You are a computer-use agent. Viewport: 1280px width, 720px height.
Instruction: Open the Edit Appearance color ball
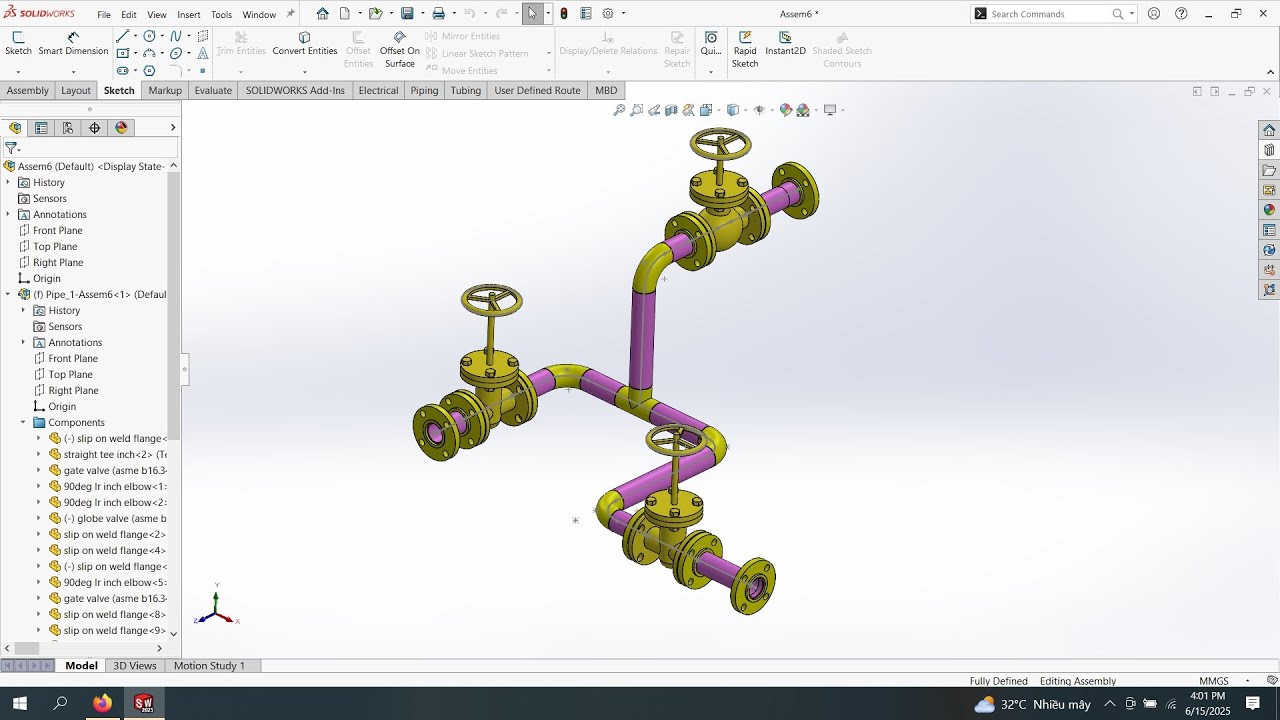pos(786,110)
